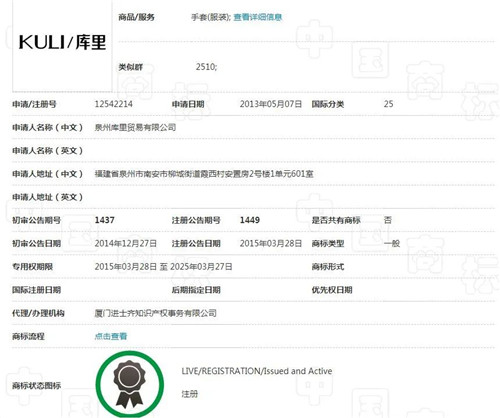The image size is (500, 418).
Task: Click the 点击查看 trademark process link
Action: [111, 336]
